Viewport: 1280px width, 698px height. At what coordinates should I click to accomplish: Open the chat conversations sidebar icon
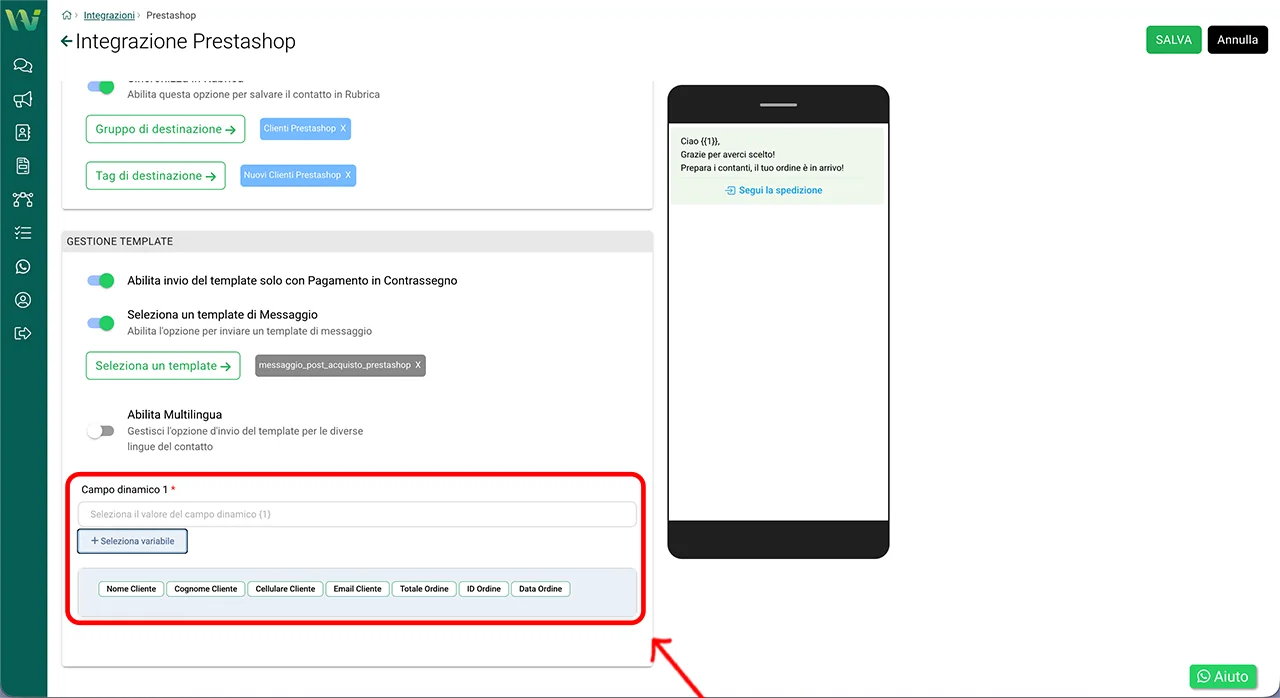[23, 66]
